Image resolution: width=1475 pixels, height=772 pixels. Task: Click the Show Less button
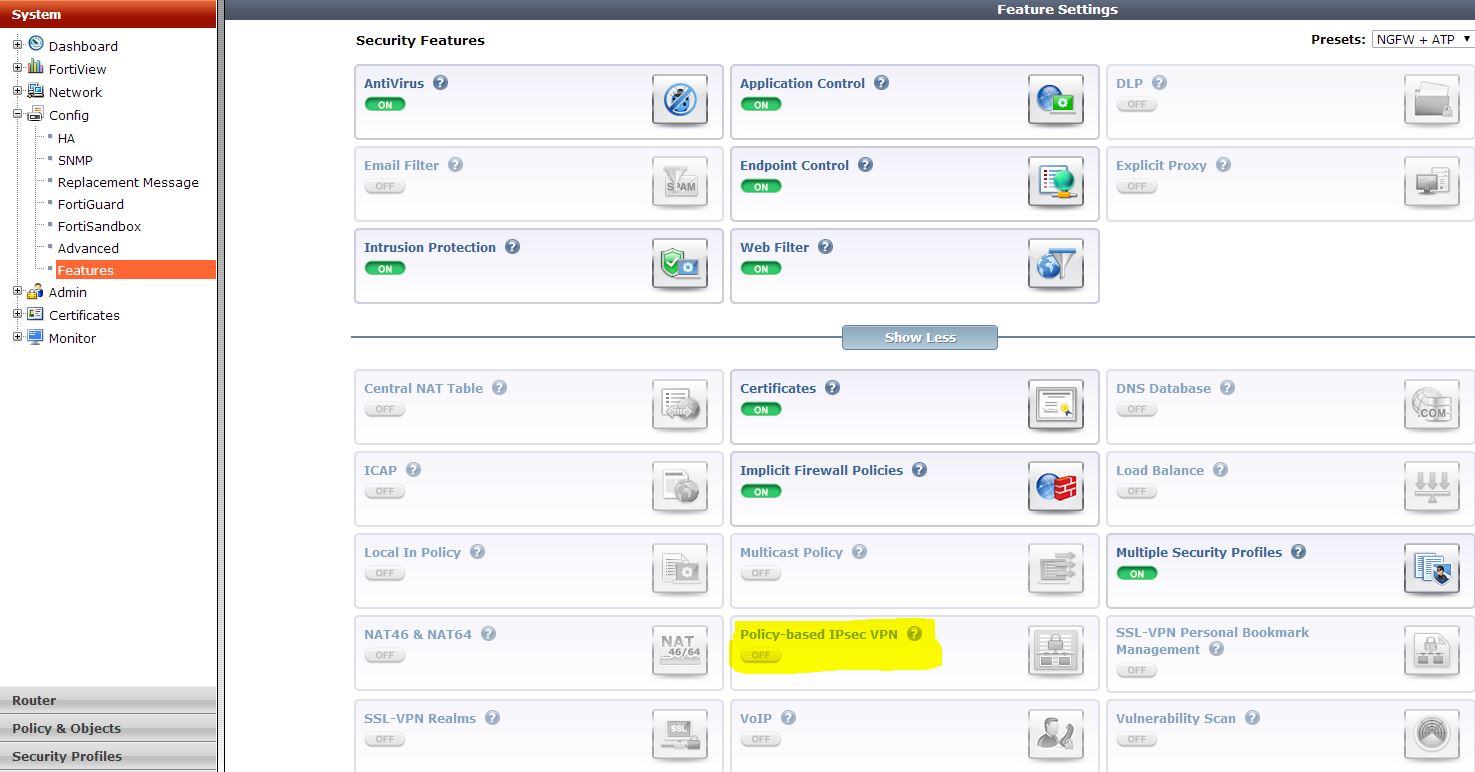pyautogui.click(x=920, y=337)
